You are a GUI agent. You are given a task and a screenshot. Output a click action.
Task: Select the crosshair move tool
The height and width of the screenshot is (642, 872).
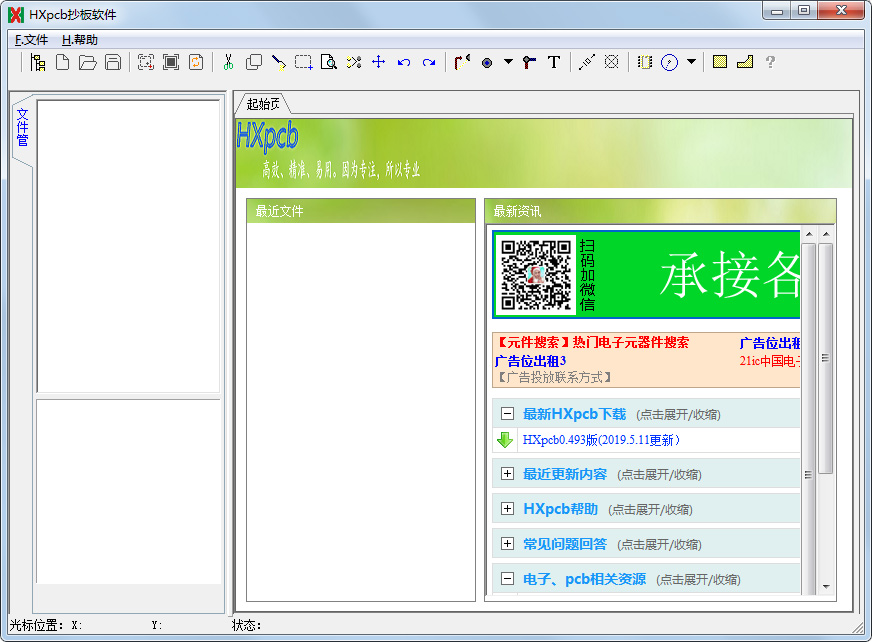click(x=379, y=62)
